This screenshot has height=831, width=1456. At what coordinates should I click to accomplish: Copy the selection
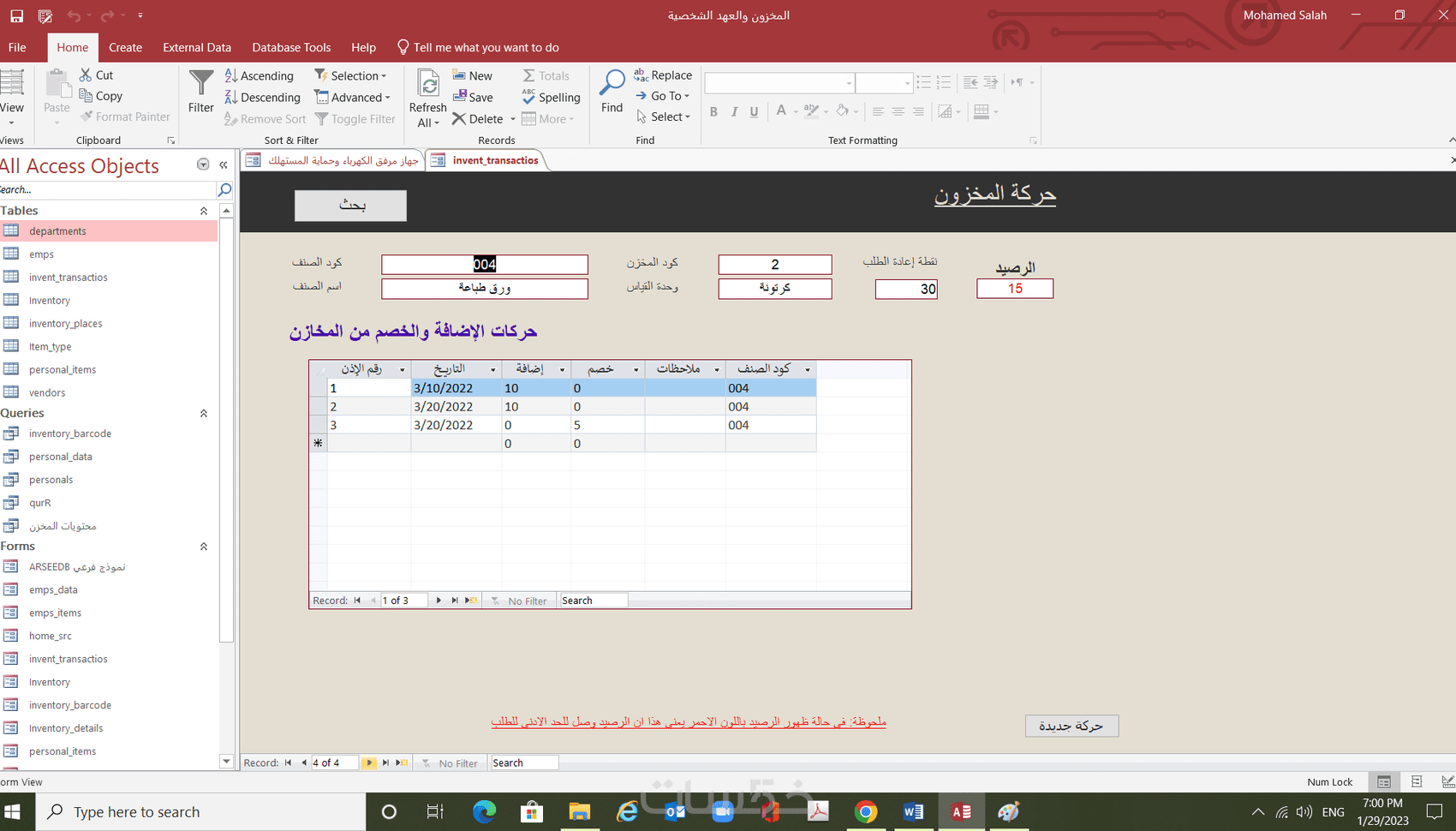tap(100, 96)
